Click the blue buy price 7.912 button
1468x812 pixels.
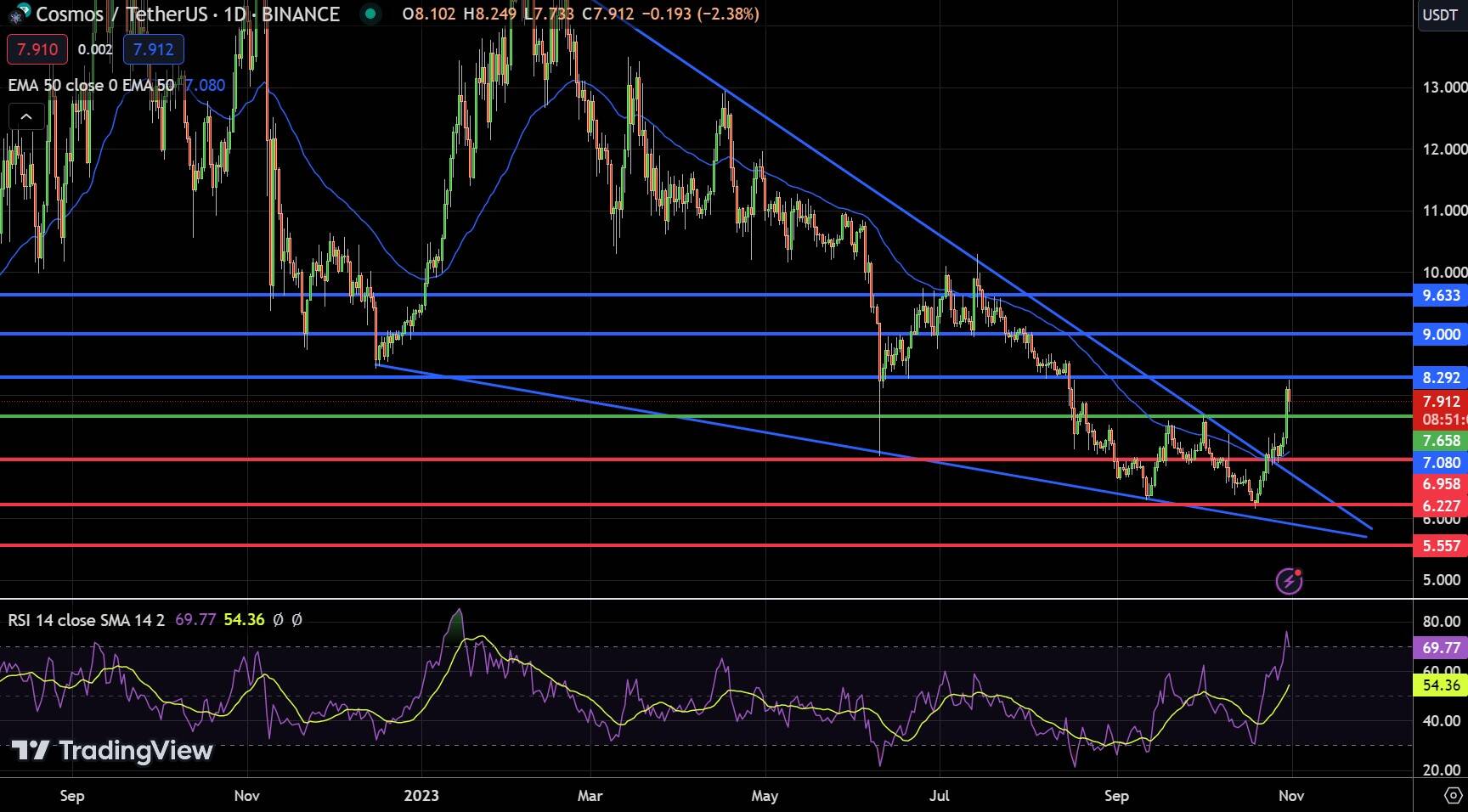tap(153, 49)
